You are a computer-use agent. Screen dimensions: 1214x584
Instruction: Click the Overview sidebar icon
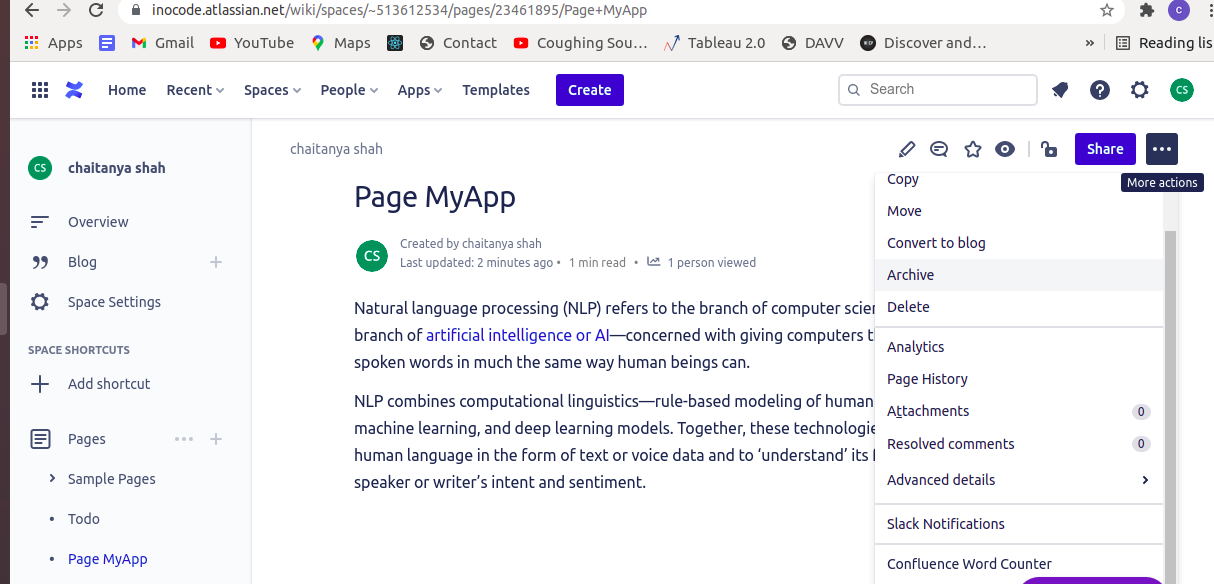tap(40, 222)
